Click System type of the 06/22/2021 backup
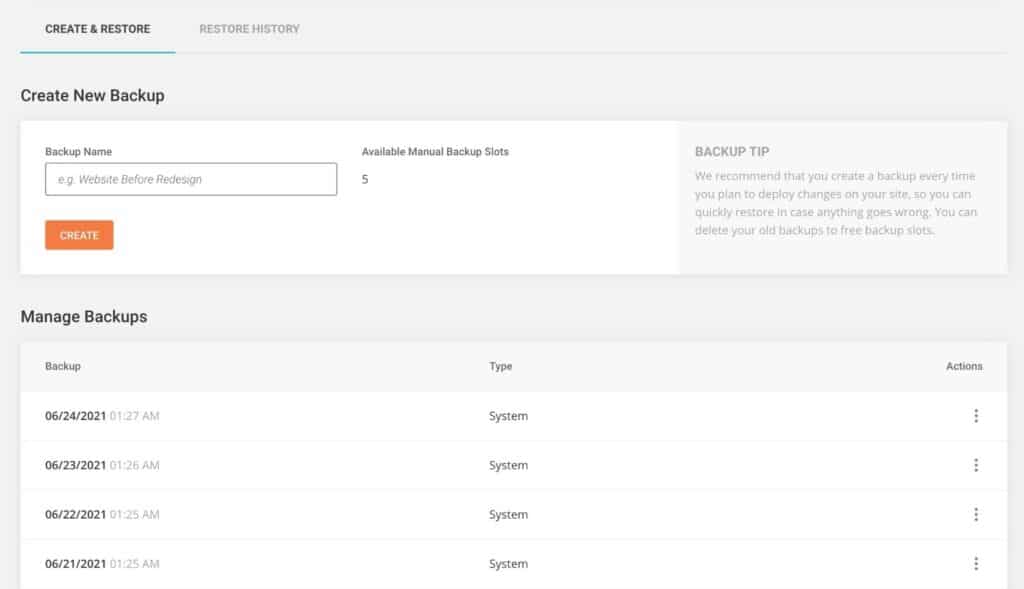 (x=508, y=514)
